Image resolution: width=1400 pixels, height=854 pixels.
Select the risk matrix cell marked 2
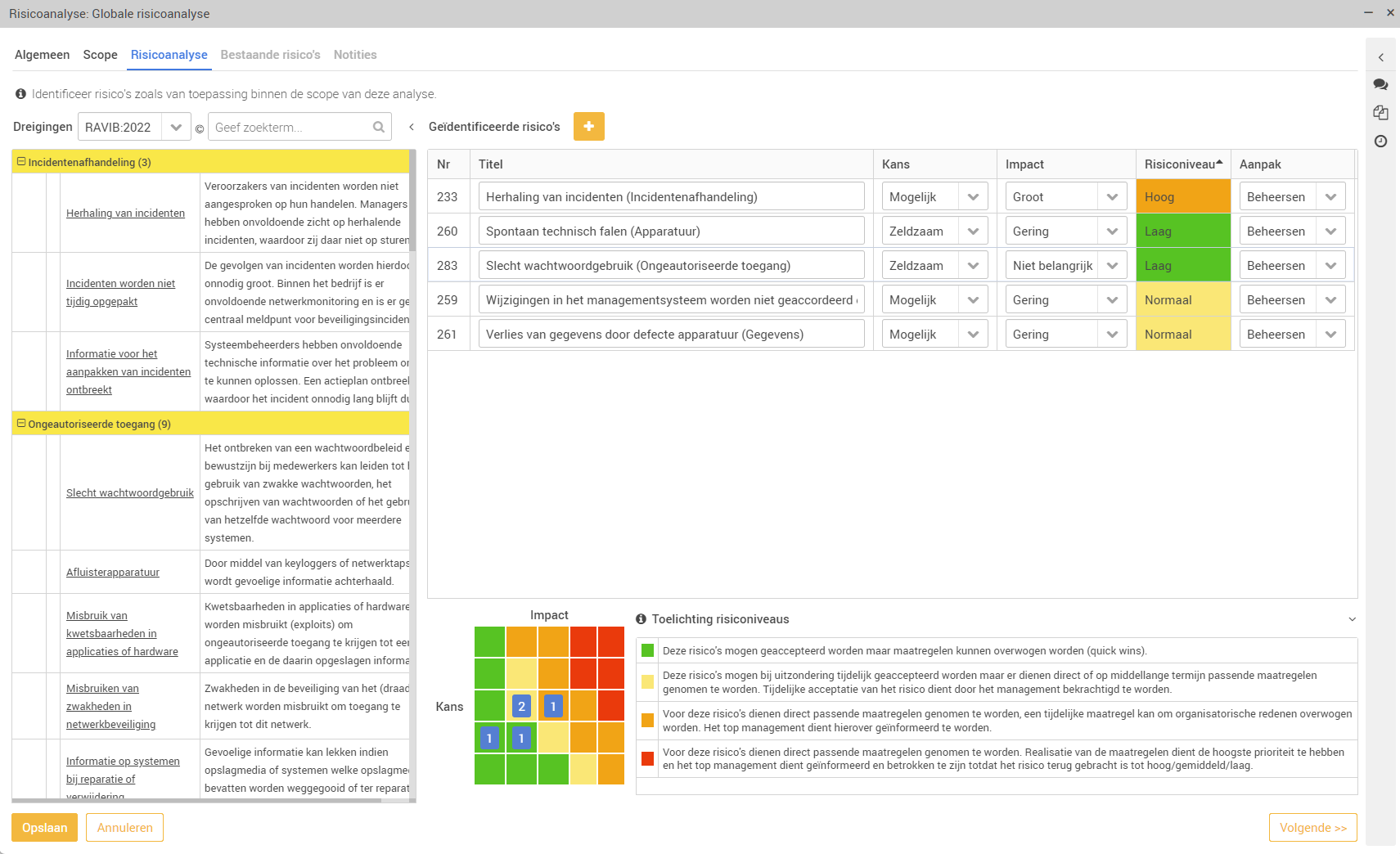[x=521, y=705]
